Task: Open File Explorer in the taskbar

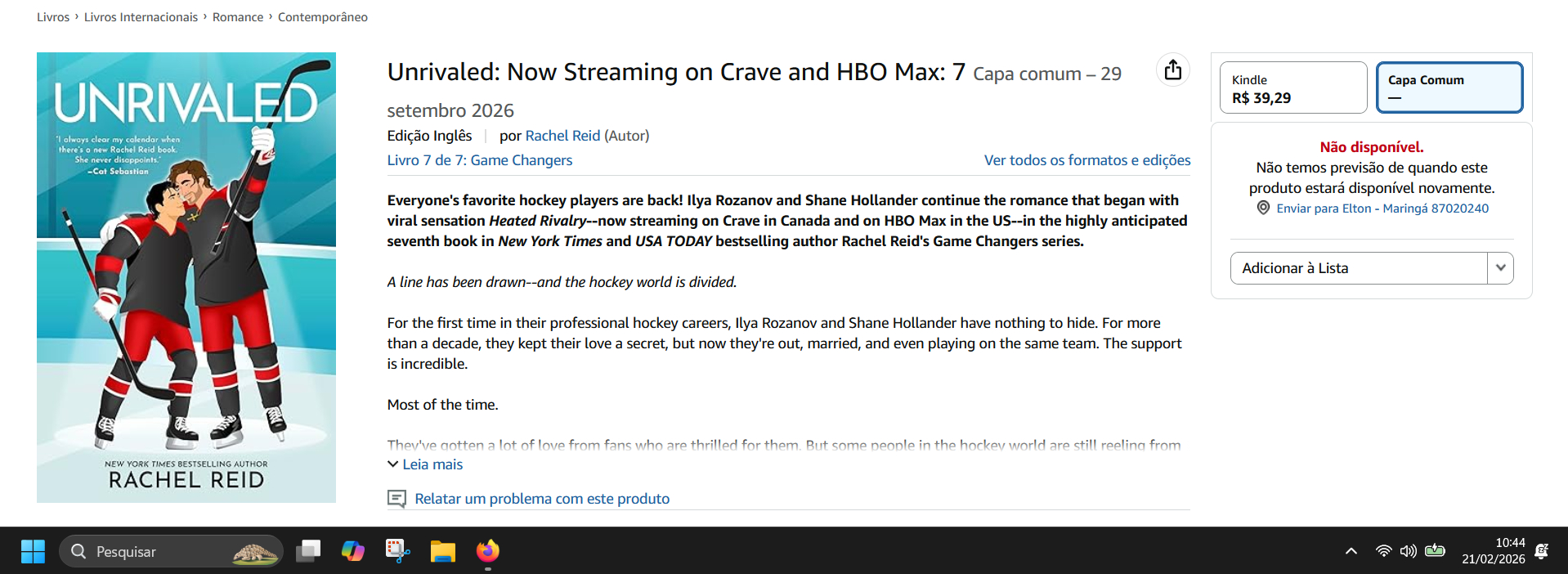Action: (443, 552)
